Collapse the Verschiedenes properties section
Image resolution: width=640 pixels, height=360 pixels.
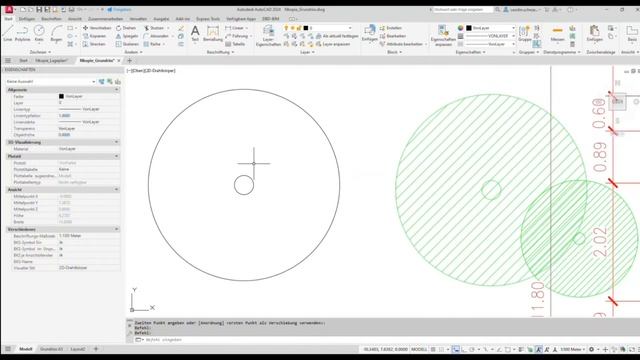point(116,229)
